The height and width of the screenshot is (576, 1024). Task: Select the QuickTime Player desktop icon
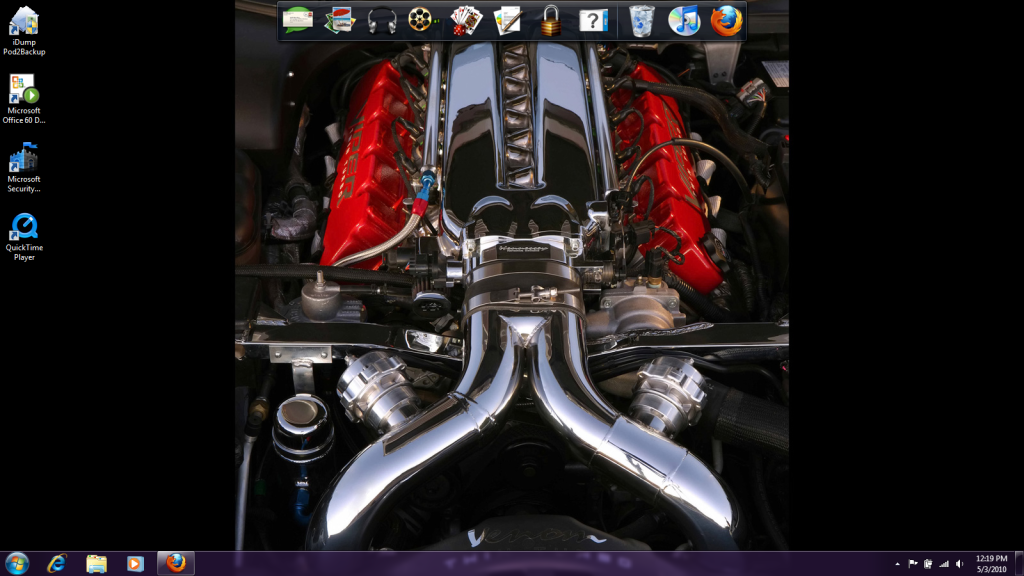coord(24,236)
